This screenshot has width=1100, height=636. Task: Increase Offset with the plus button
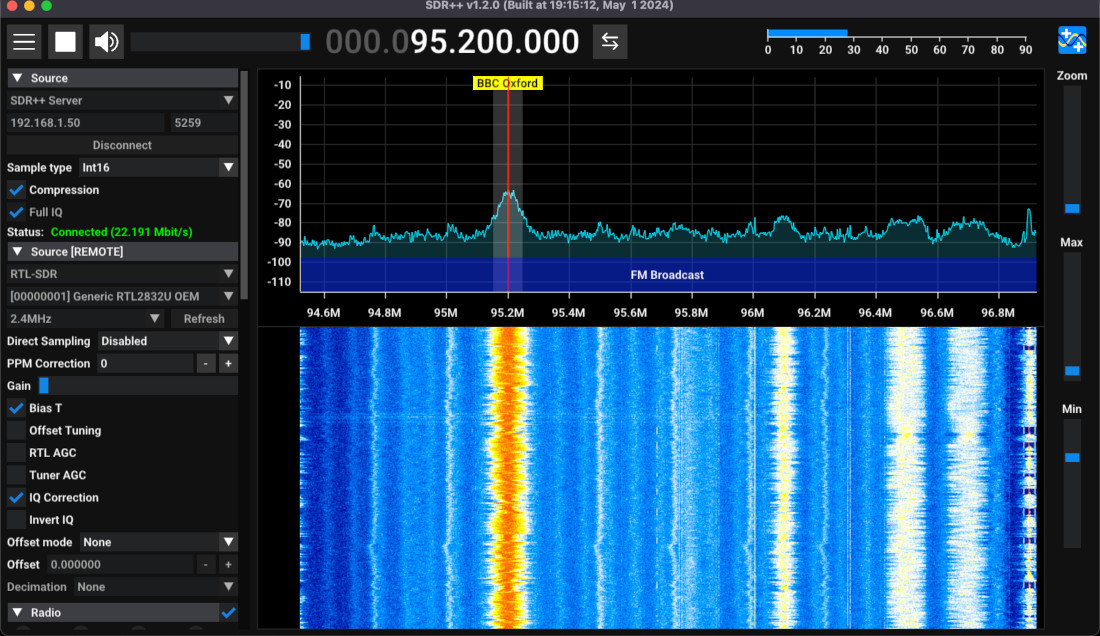click(228, 565)
